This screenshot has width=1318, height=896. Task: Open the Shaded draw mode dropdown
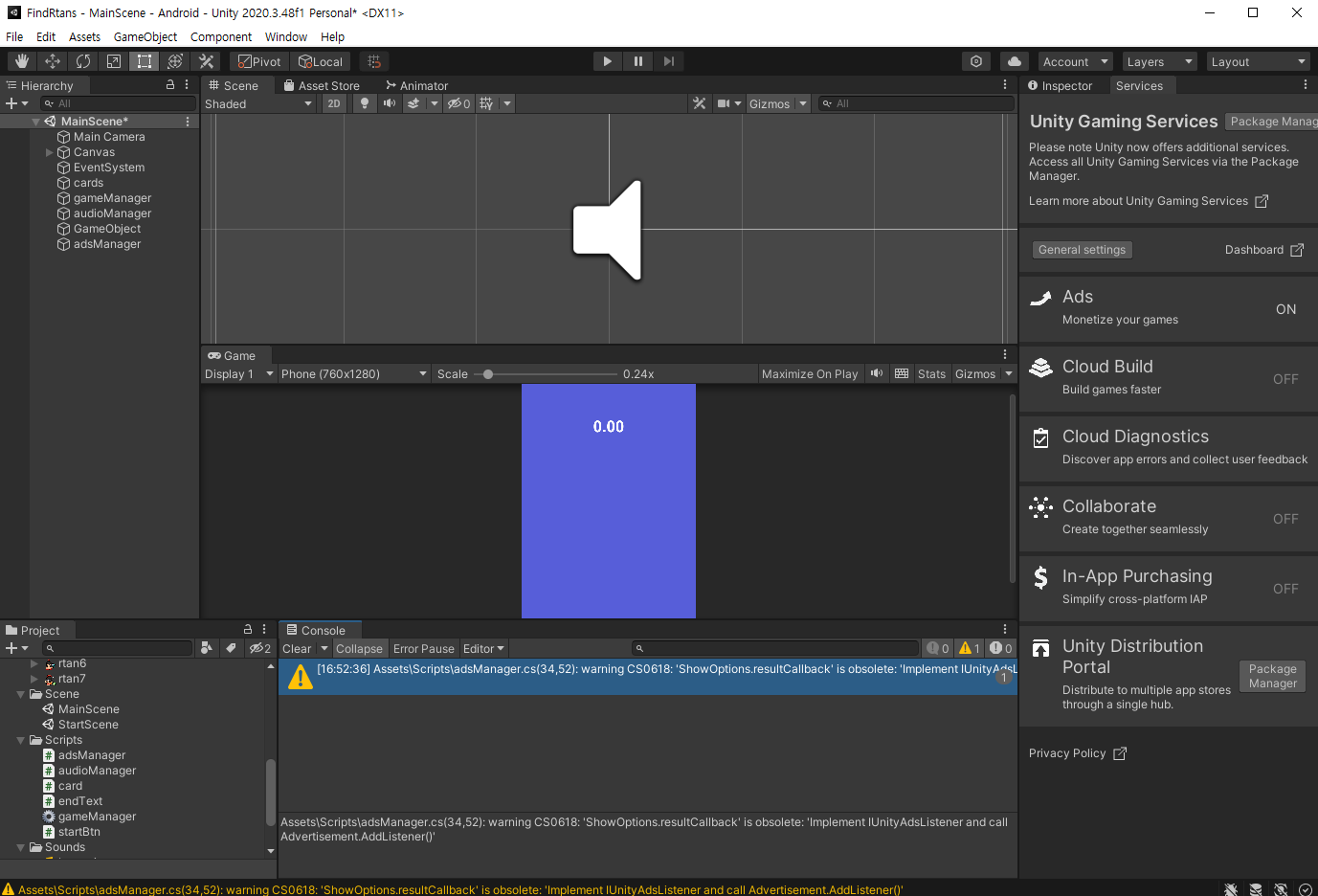258,103
